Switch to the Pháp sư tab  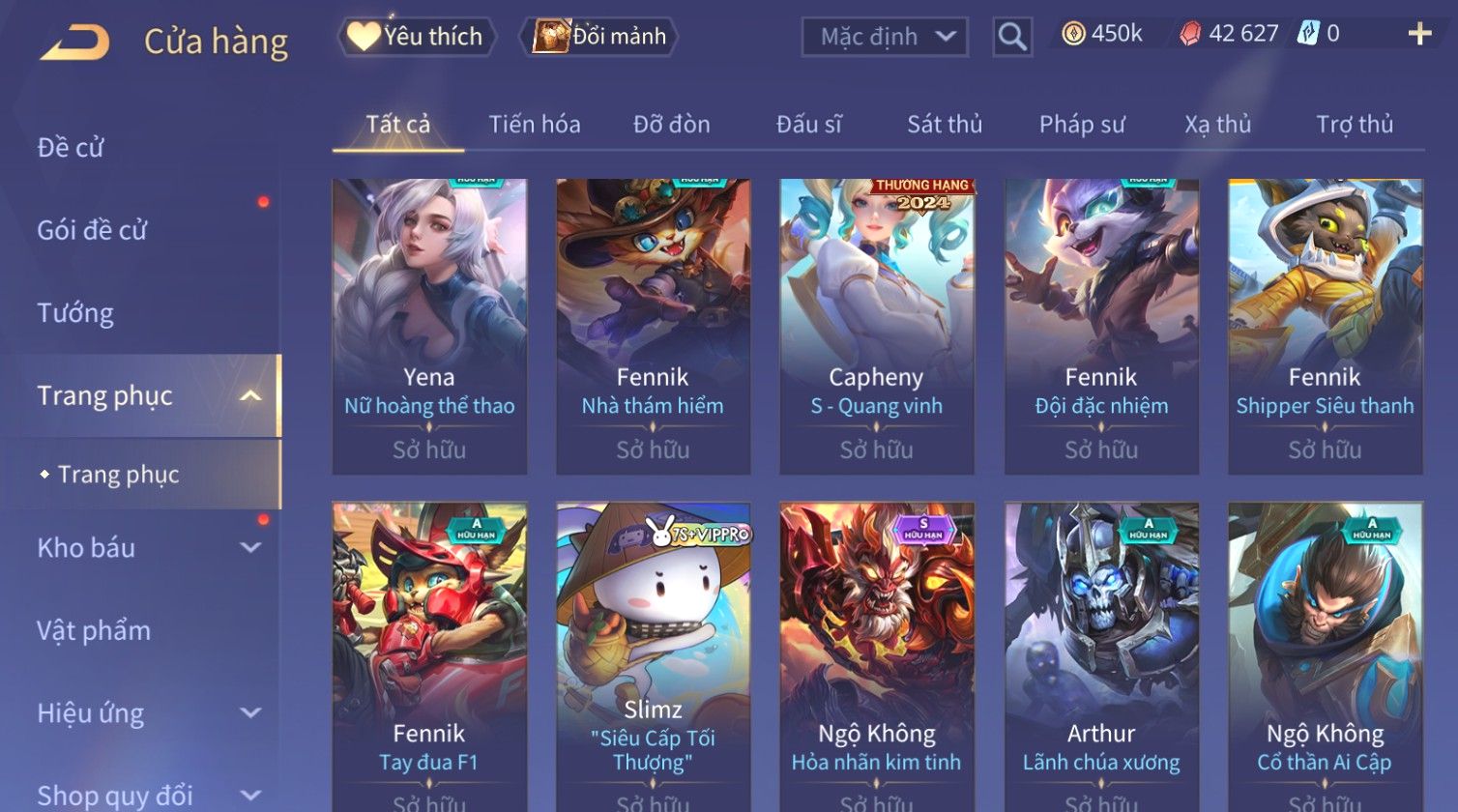(1082, 125)
